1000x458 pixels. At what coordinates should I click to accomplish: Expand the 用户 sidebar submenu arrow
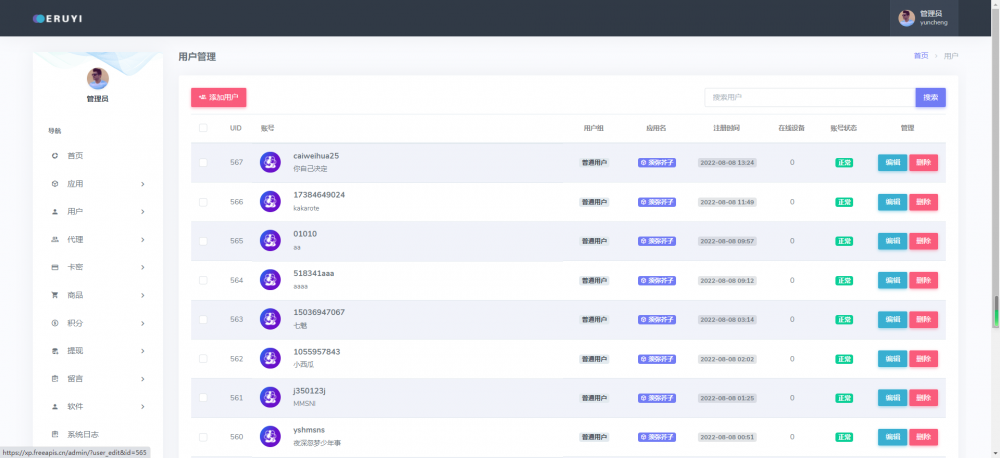pos(143,212)
